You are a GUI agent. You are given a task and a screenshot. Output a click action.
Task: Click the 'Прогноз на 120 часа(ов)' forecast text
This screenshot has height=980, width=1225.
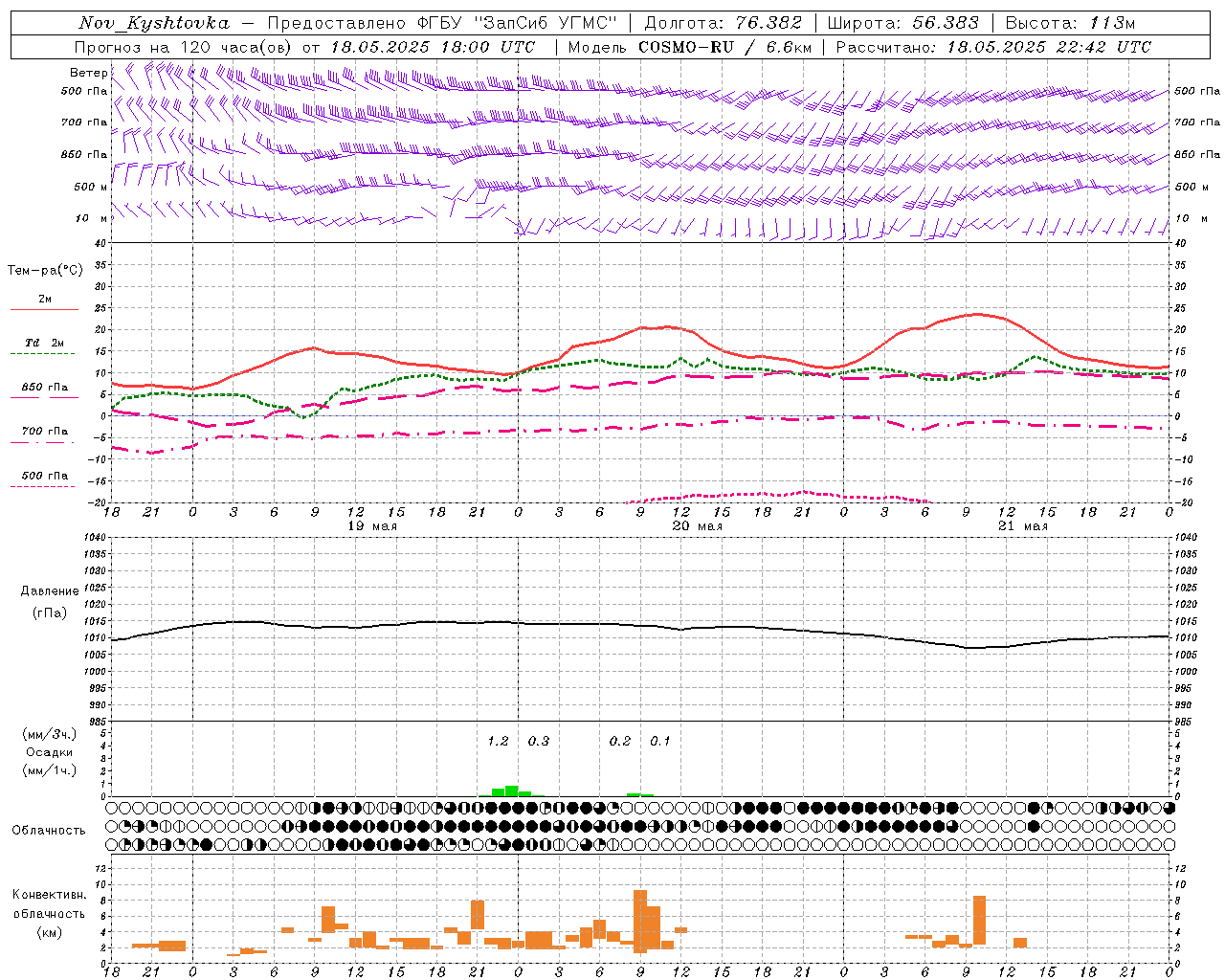pos(185,47)
